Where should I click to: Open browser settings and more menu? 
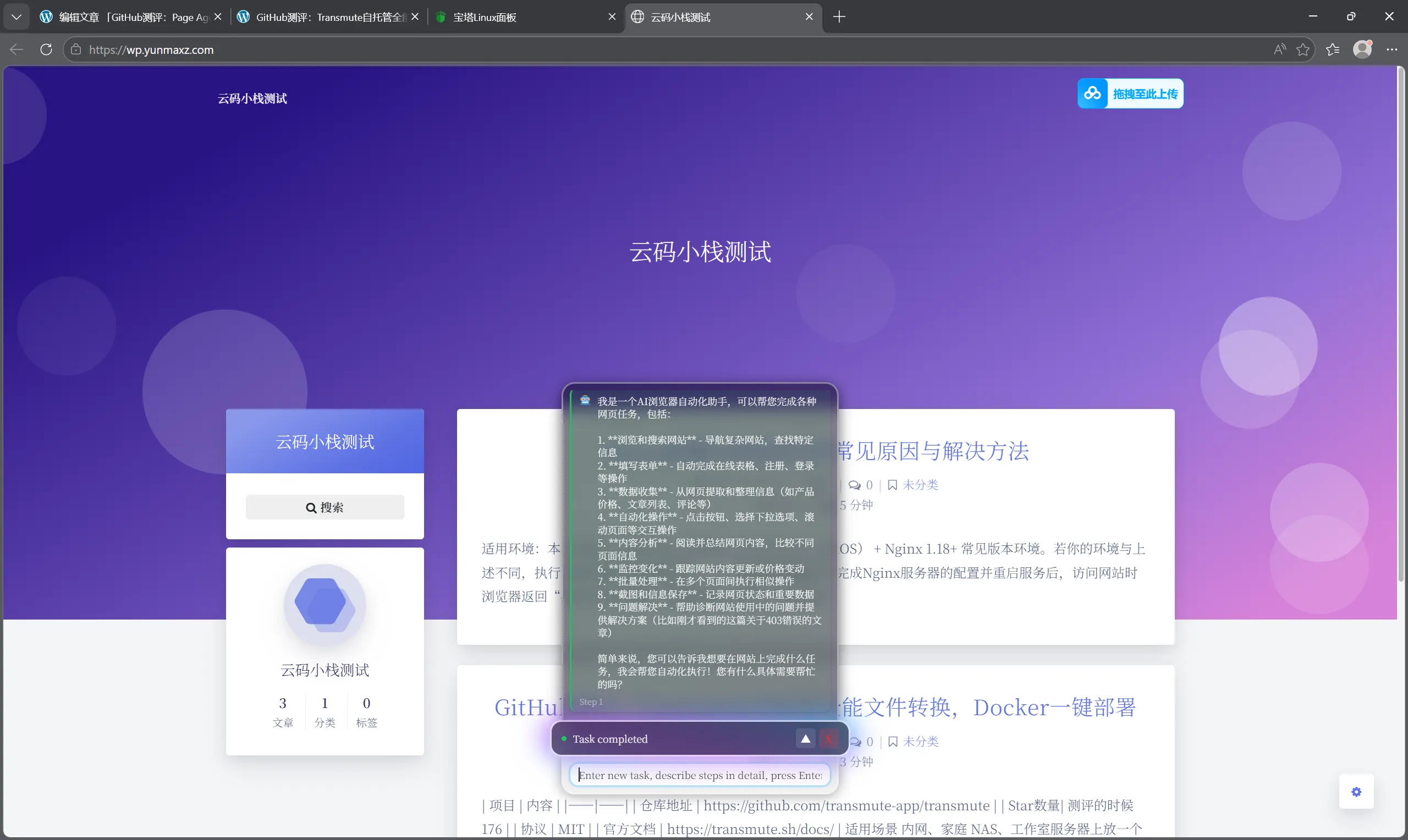pos(1392,50)
